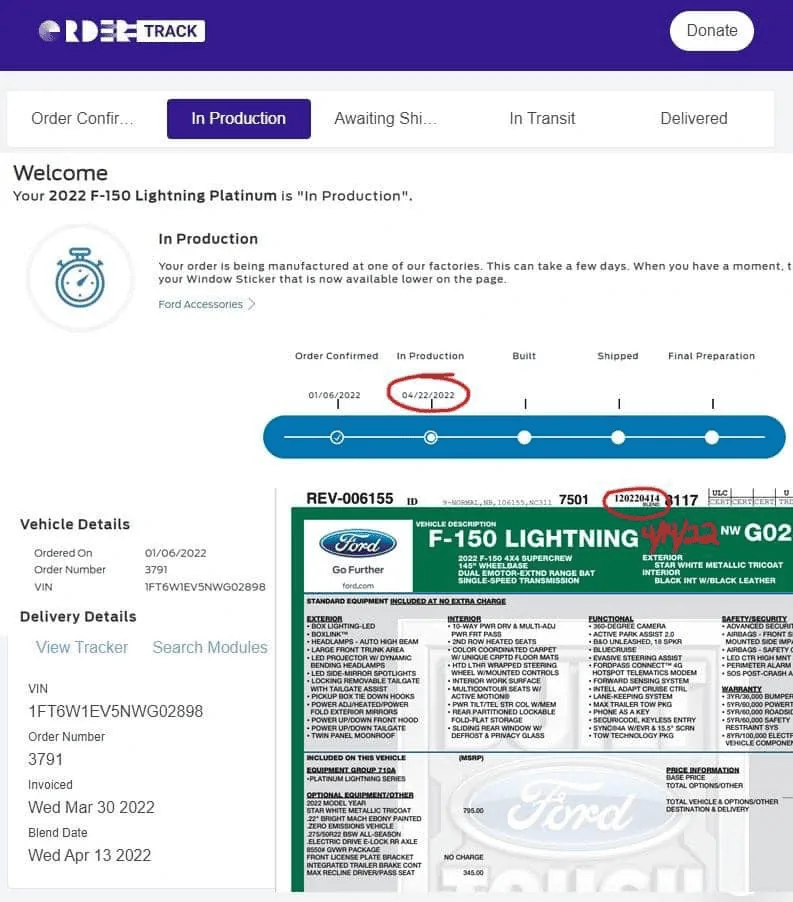This screenshot has width=793, height=902.
Task: Click the Shipped label above the progress bar
Action: point(618,356)
